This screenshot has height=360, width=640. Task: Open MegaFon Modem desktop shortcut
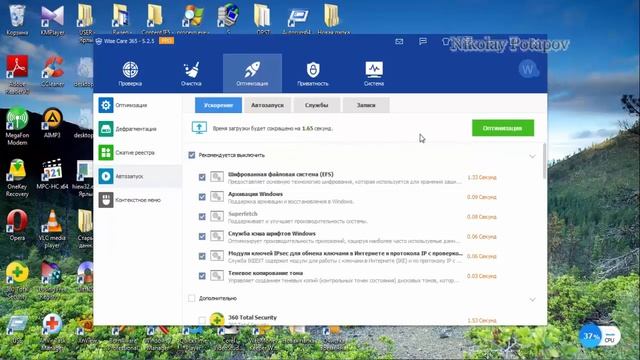pos(17,127)
